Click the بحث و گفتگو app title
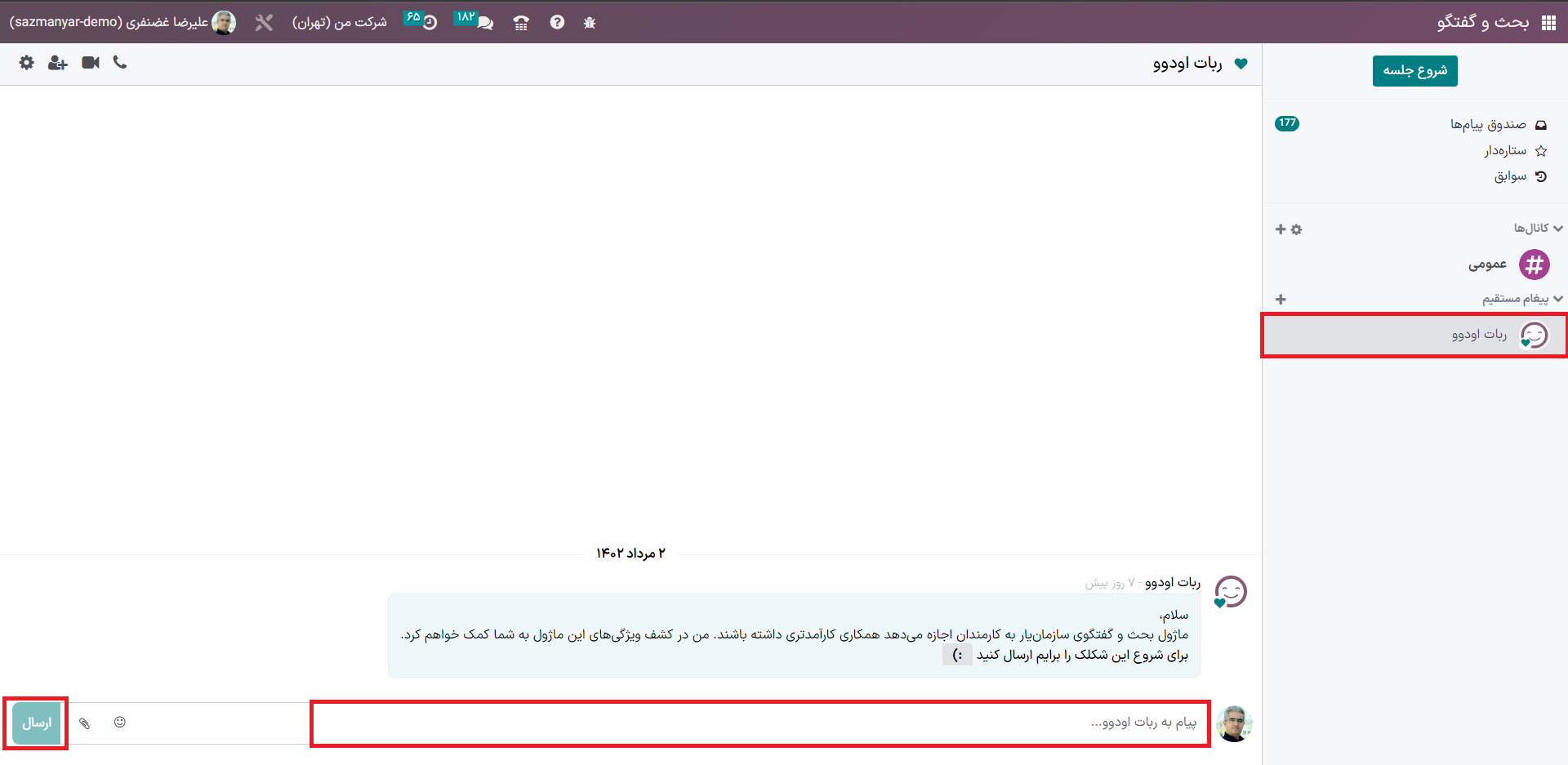The image size is (1568, 765). (1483, 22)
